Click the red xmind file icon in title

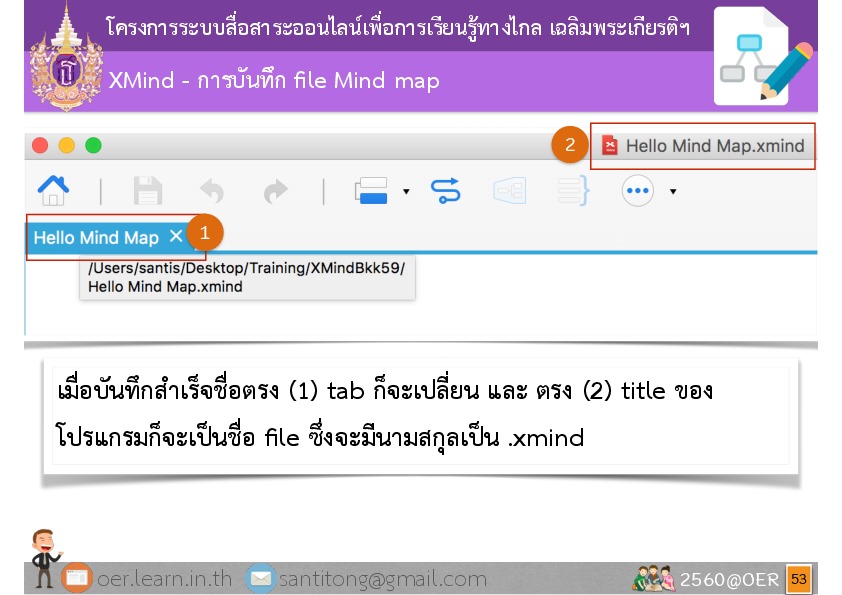pyautogui.click(x=609, y=146)
